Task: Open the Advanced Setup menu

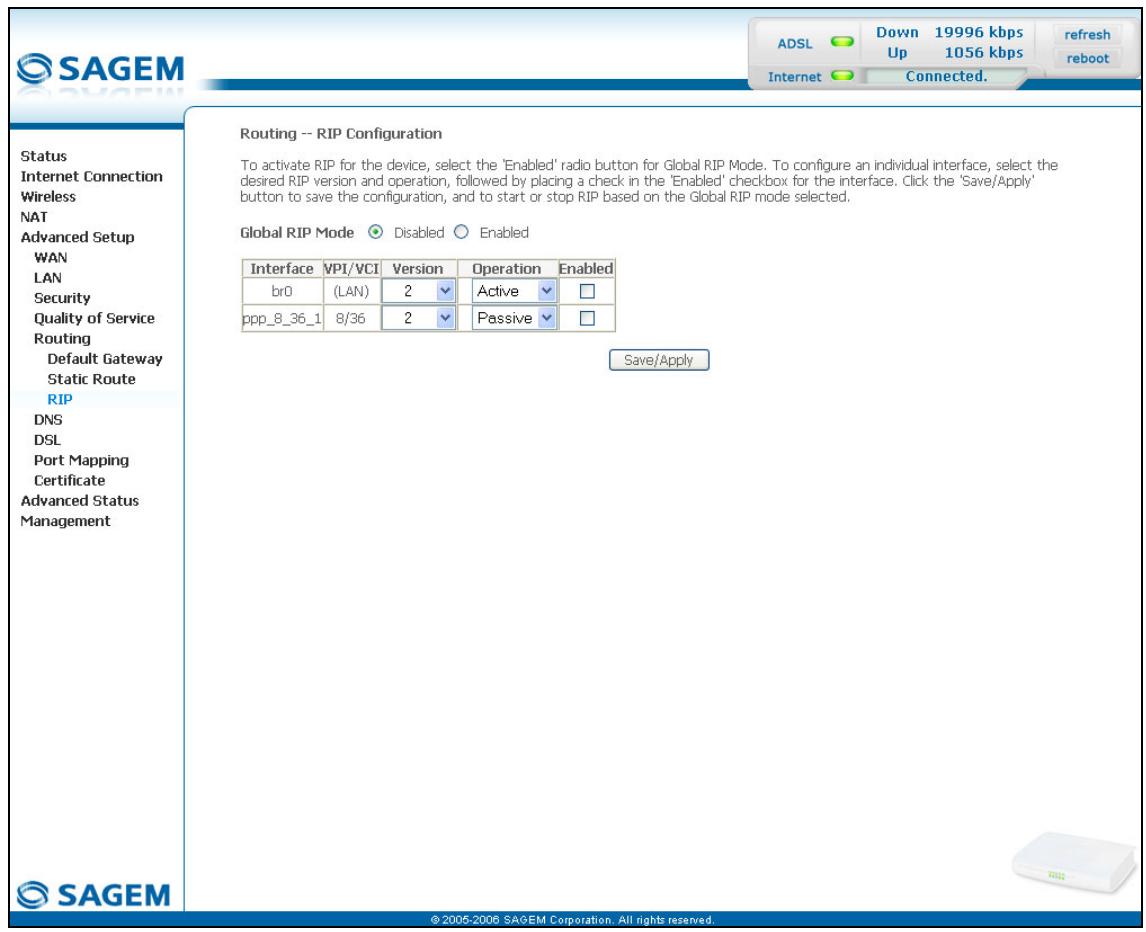Action: coord(77,237)
